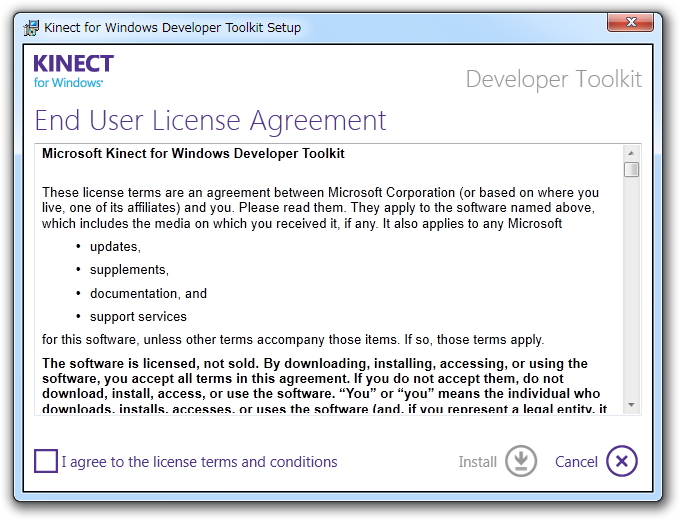Click the Install download arrow icon
680x521 pixels.
point(521,461)
